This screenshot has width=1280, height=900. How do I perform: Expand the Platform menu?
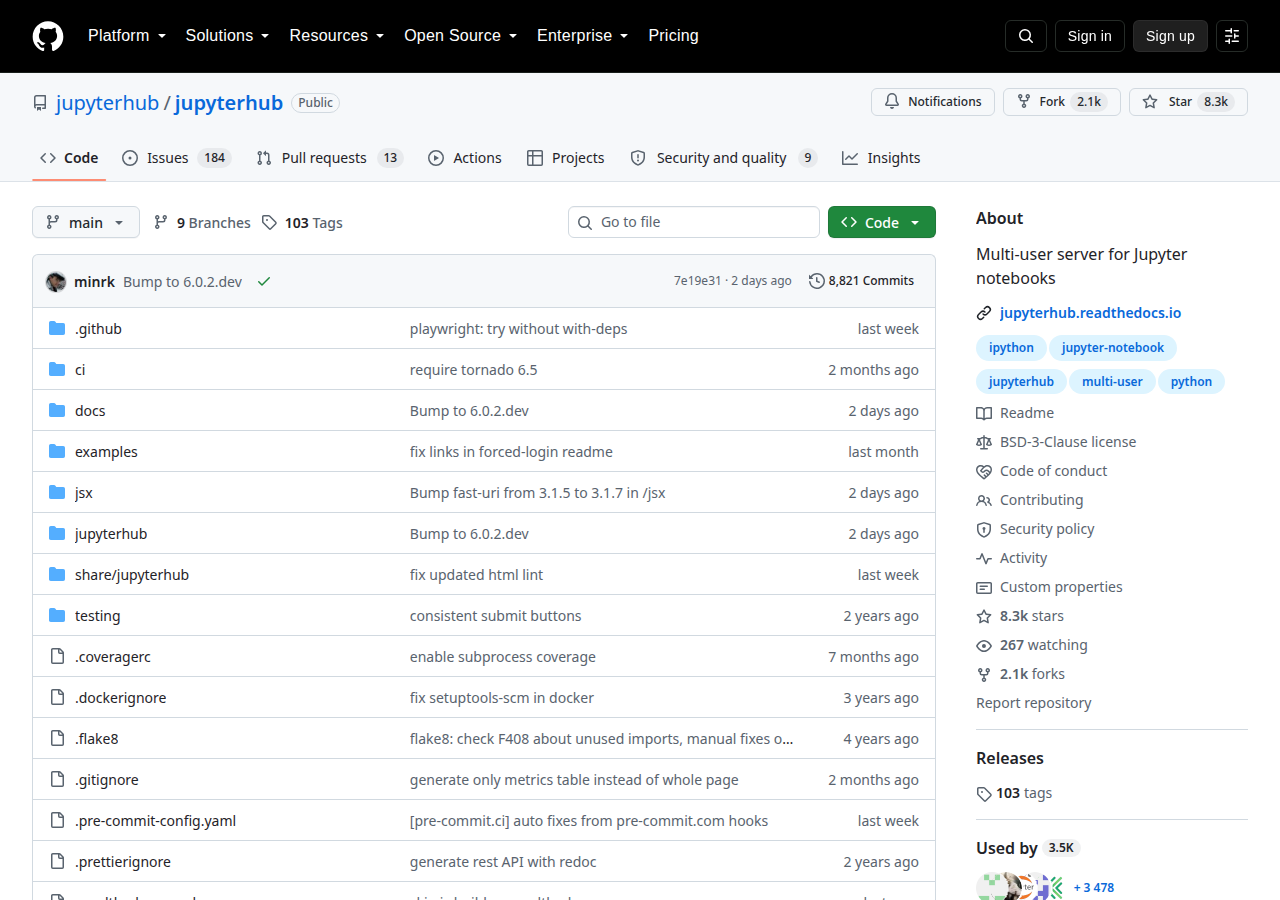pos(125,36)
